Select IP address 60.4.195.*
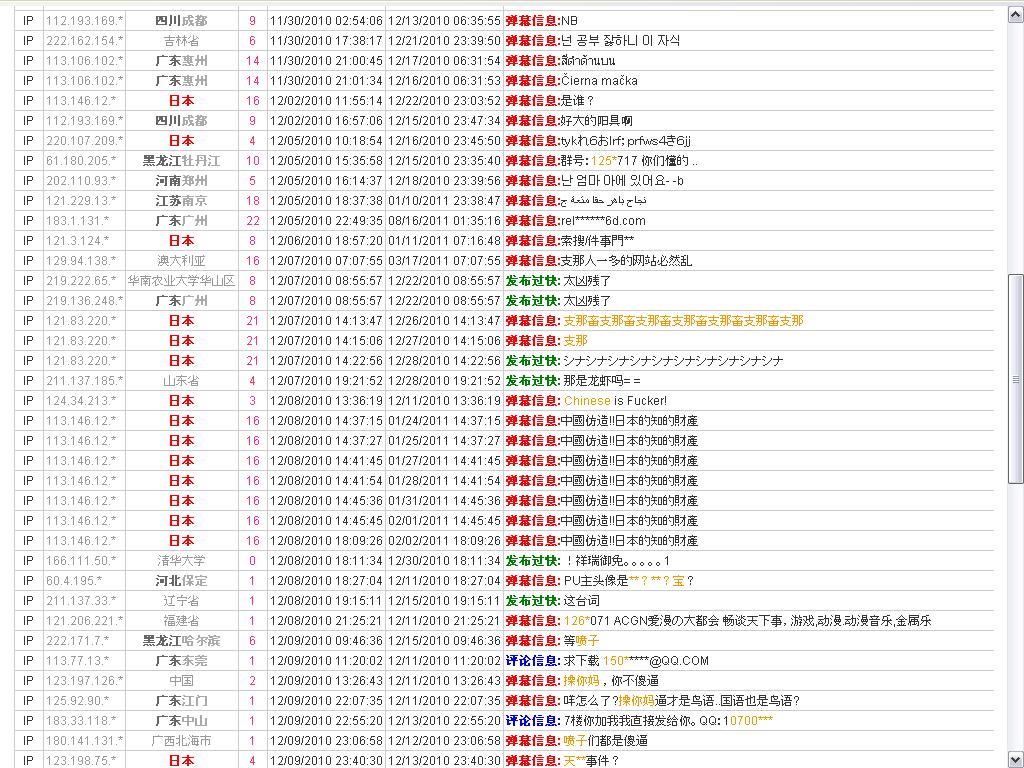Viewport: 1024px width, 768px height. pos(74,581)
